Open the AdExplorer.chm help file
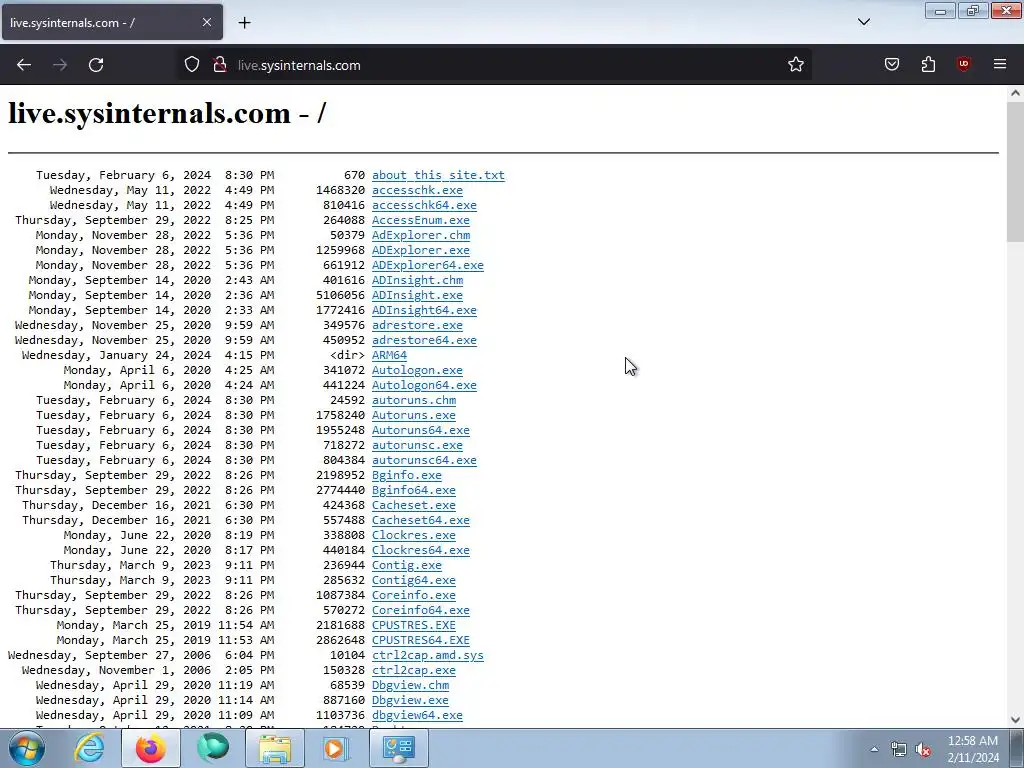The width and height of the screenshot is (1024, 768). click(x=421, y=235)
